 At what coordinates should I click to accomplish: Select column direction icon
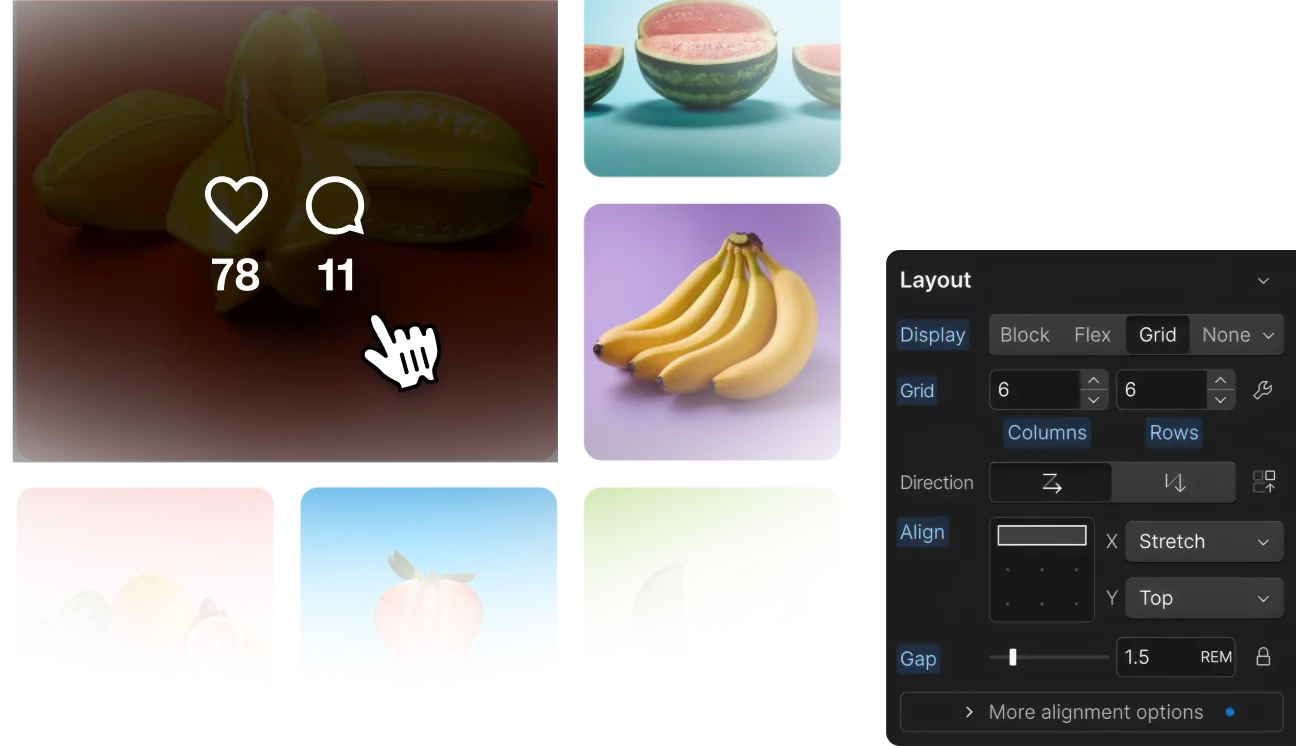[x=1174, y=482]
